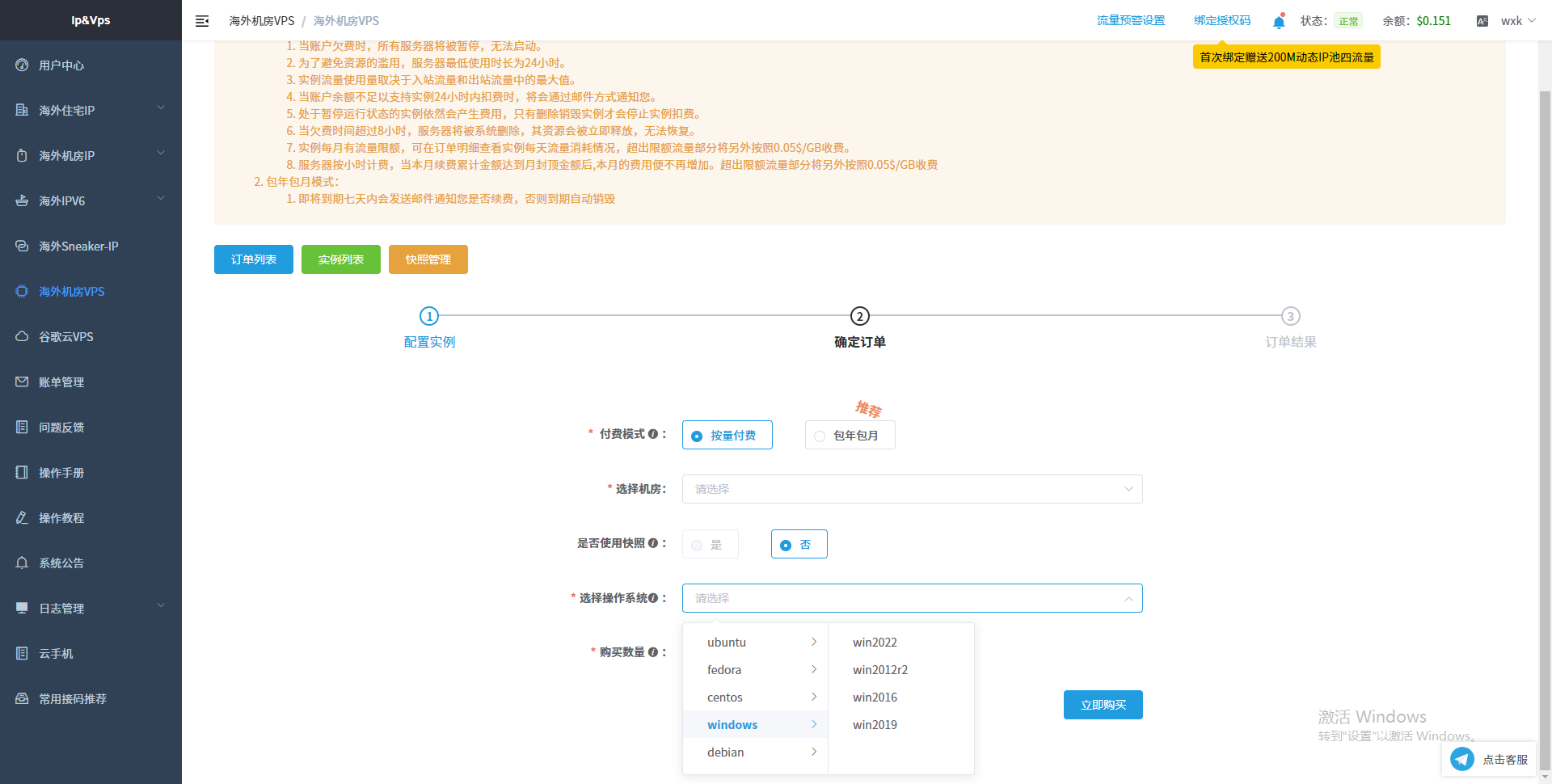Click the 选择操作系统 help info icon
Screen dimensions: 1552x784
(x=653, y=598)
